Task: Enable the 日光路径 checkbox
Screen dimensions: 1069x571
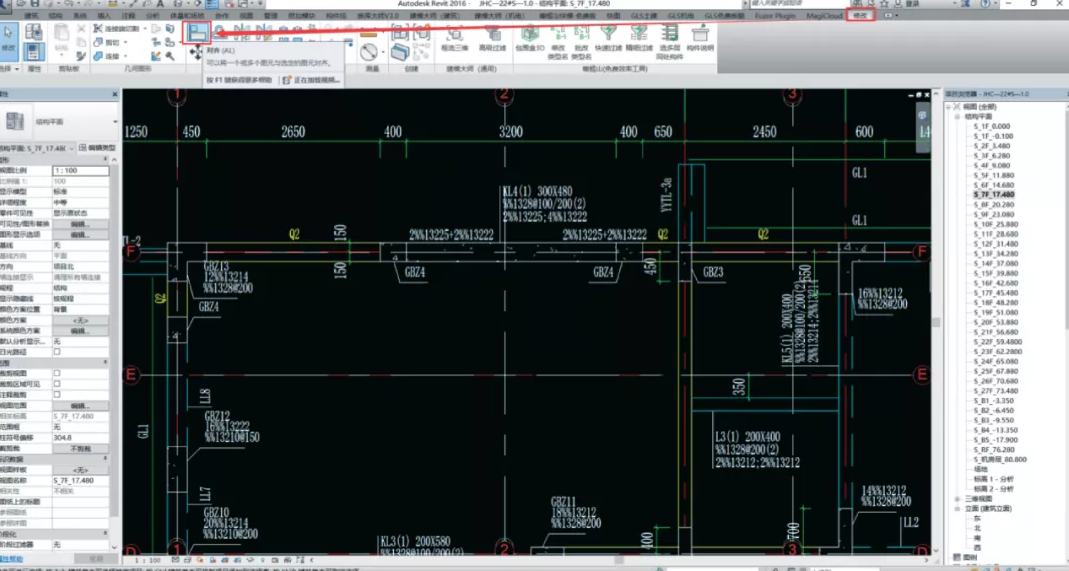Action: click(57, 352)
